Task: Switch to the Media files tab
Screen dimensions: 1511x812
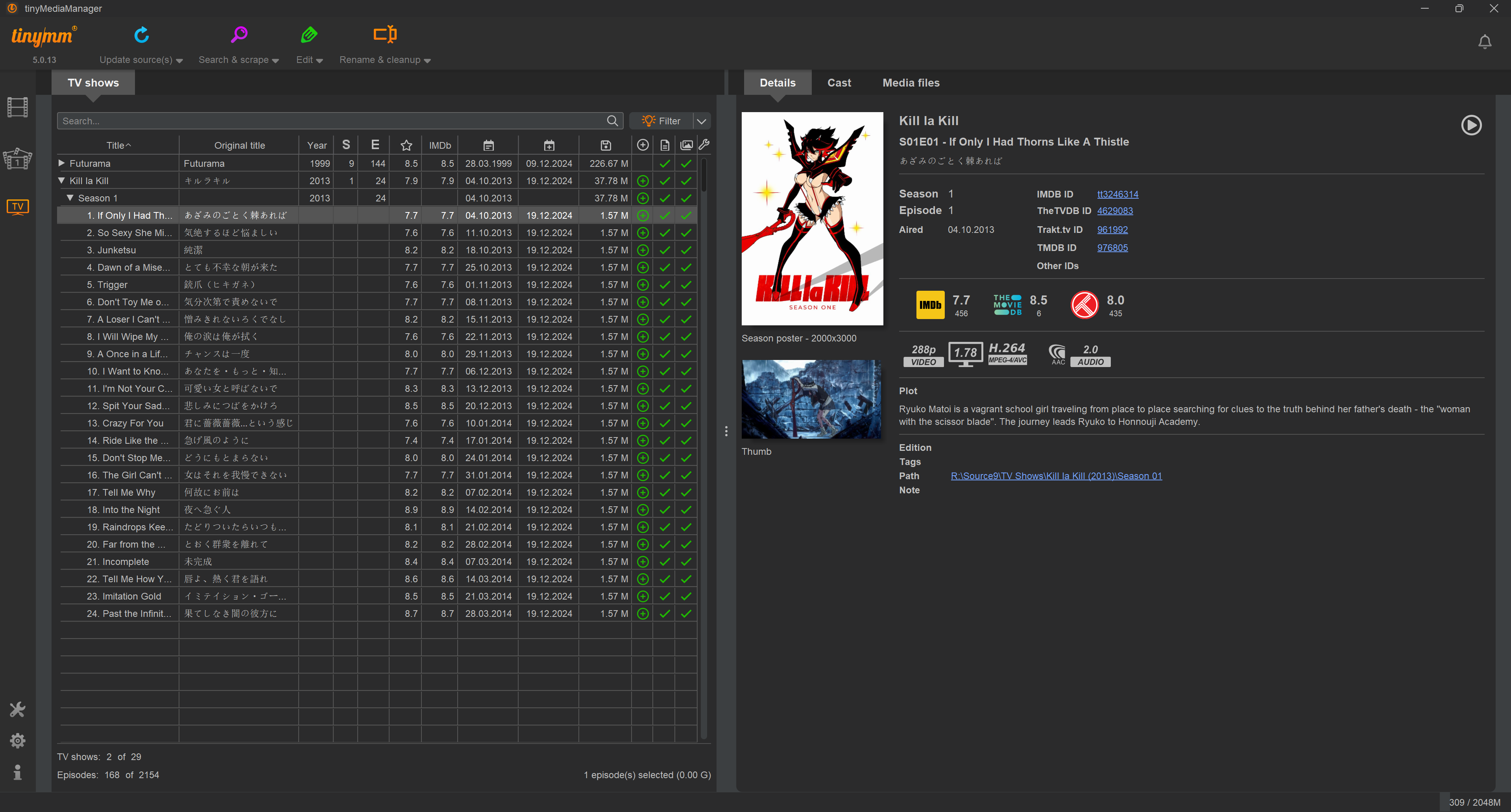Action: coord(911,83)
